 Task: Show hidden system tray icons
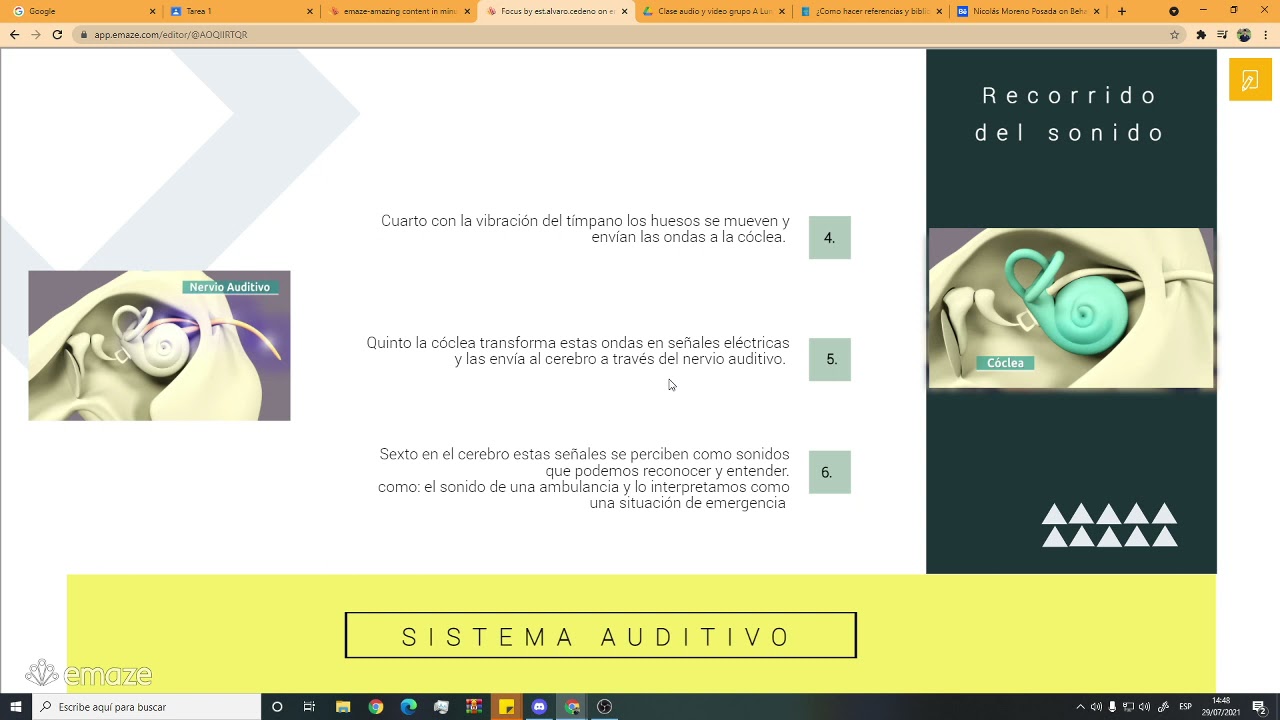tap(1080, 707)
